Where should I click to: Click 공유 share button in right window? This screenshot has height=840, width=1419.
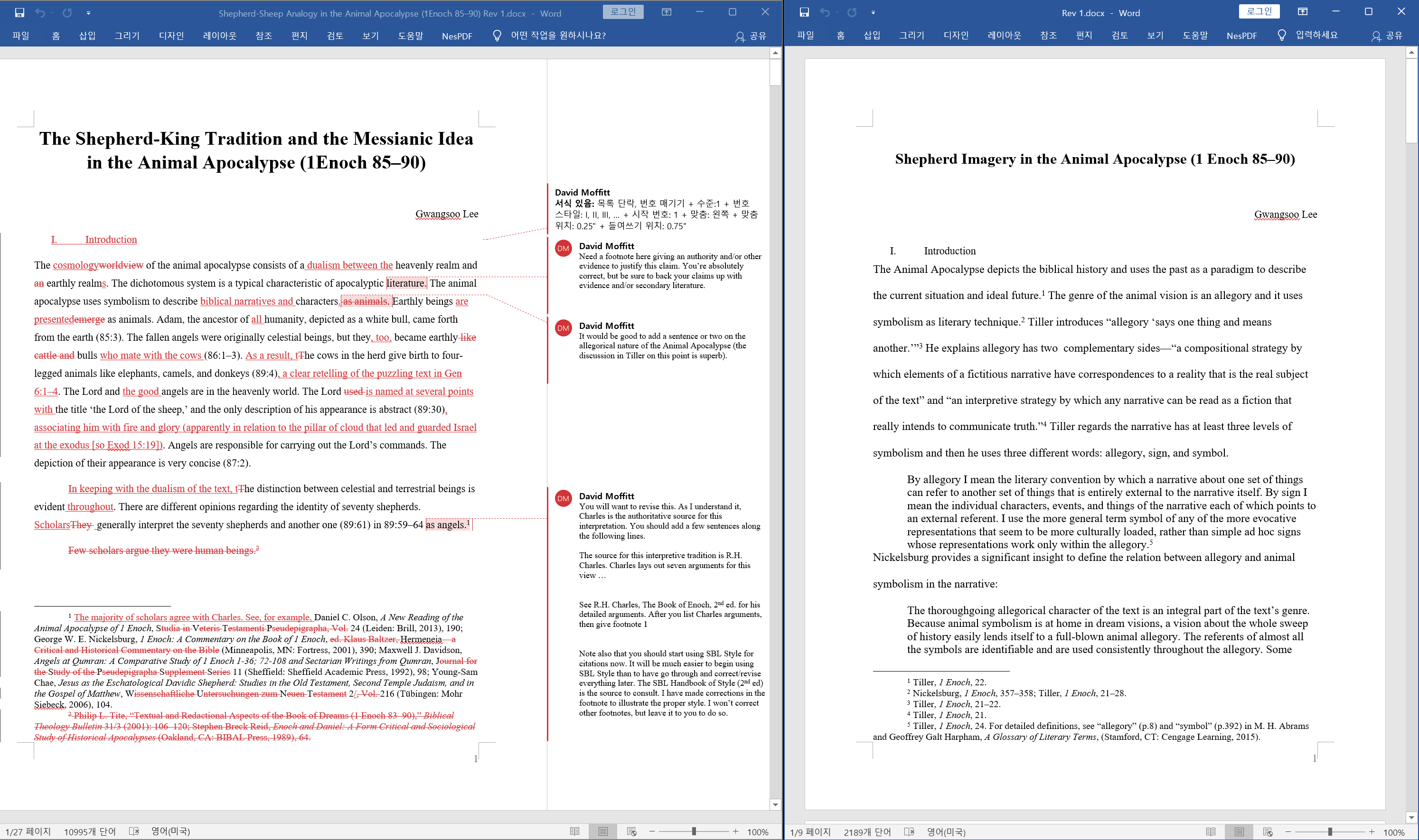coord(1387,36)
